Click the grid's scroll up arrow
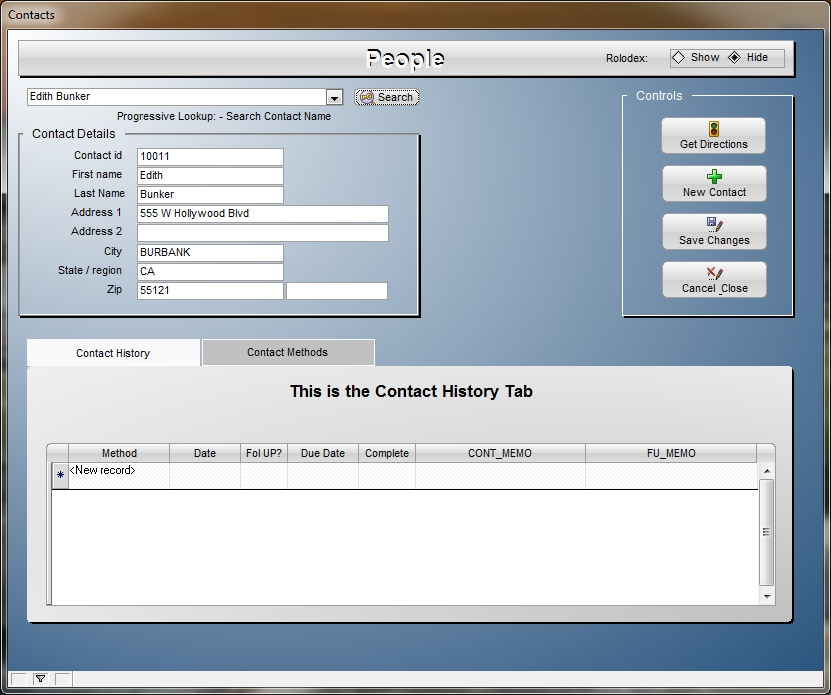The height and width of the screenshot is (695, 831). click(767, 471)
